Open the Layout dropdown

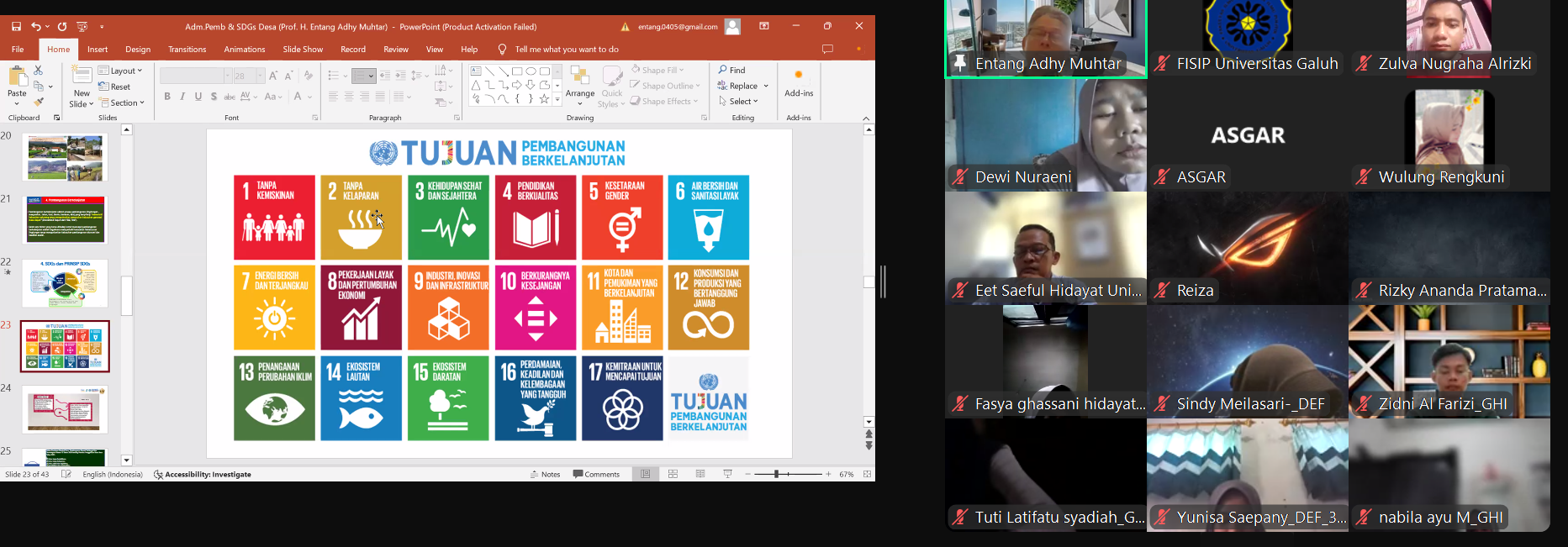[120, 71]
